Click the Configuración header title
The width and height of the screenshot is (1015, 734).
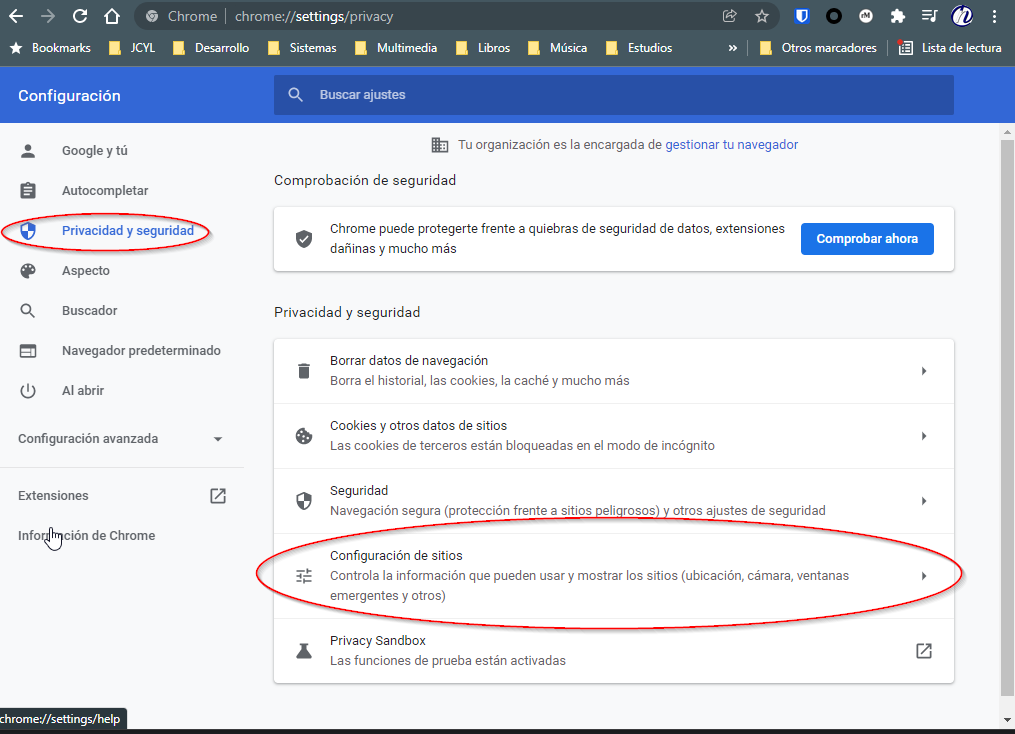click(69, 96)
